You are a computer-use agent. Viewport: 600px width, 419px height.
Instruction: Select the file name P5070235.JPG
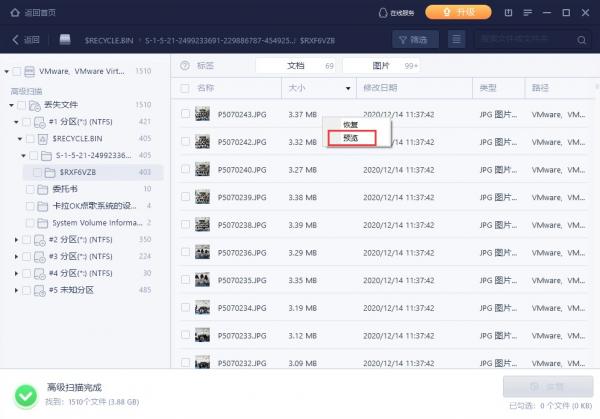242,280
